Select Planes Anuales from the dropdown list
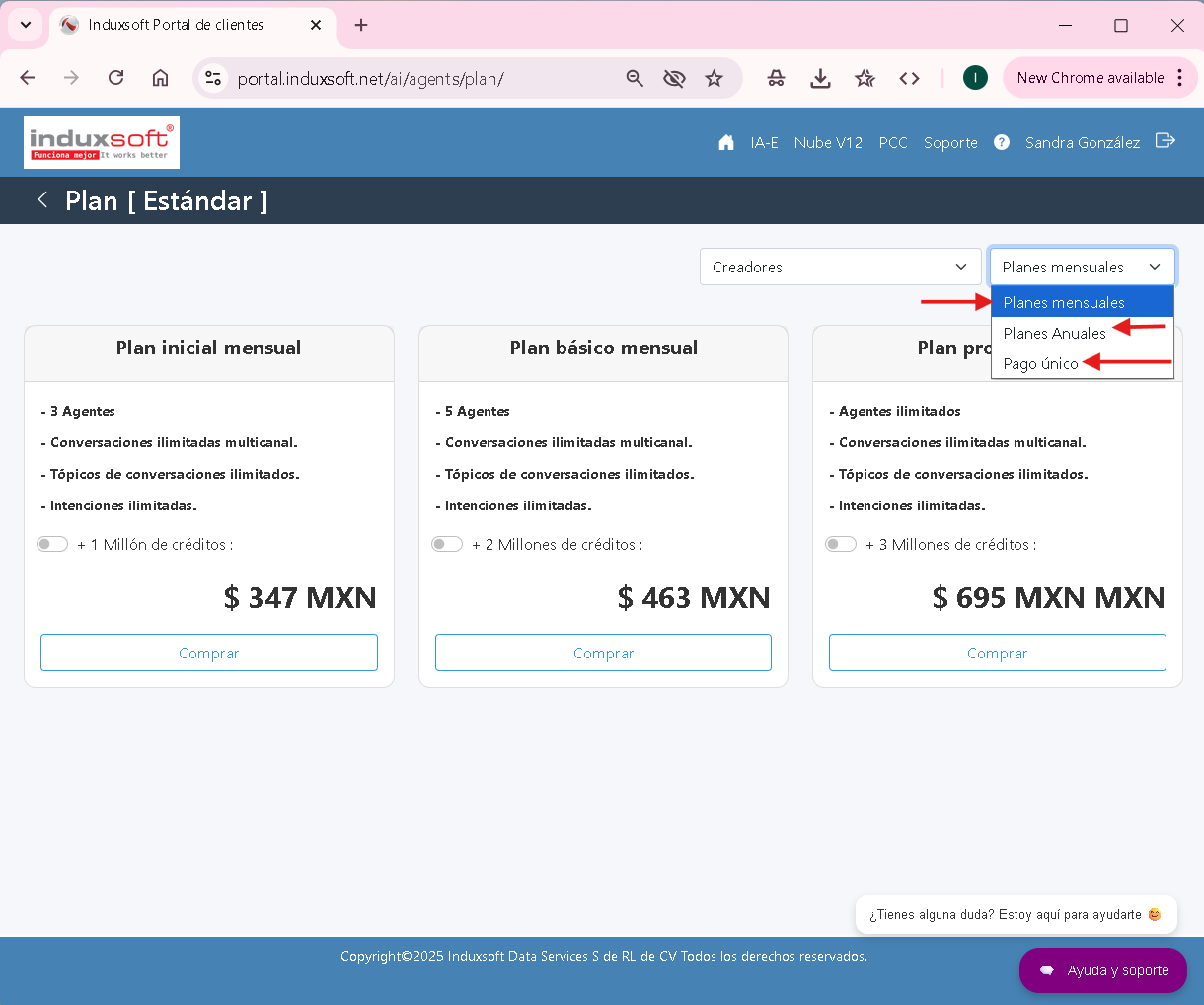 1054,333
